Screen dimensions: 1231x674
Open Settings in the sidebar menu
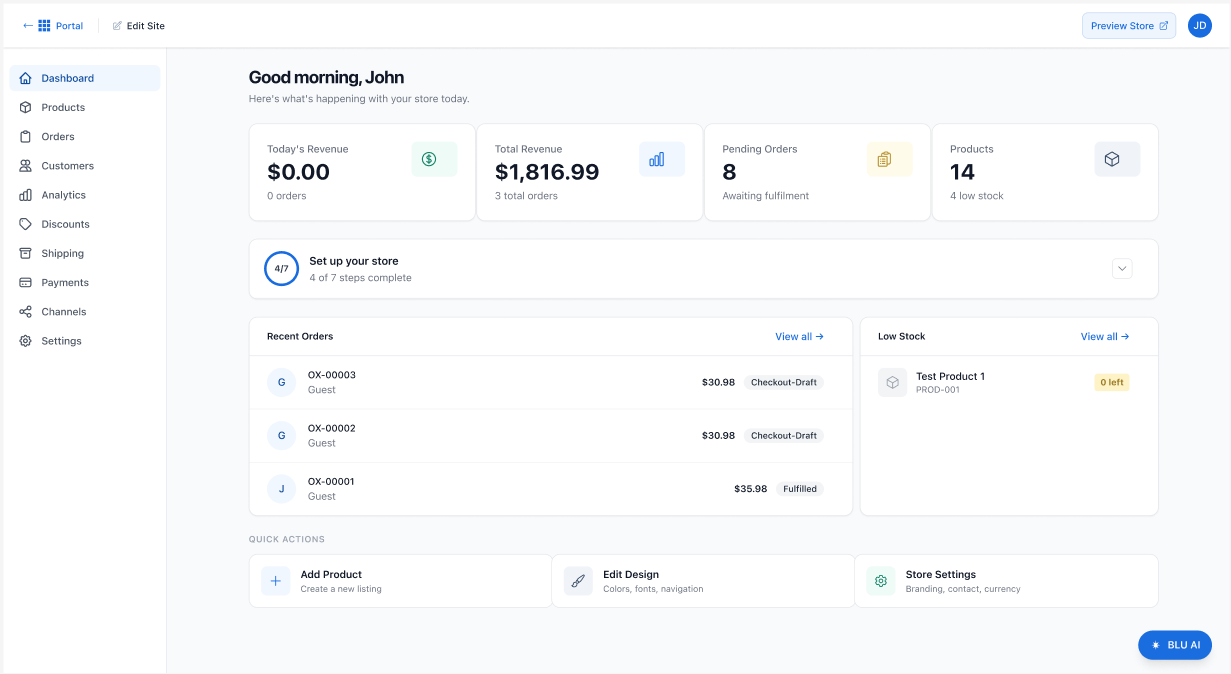click(x=85, y=341)
